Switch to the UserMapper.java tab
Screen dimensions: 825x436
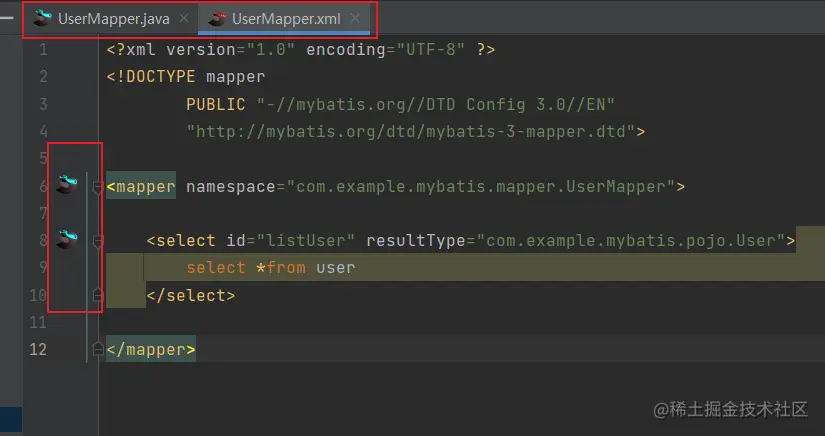coord(112,19)
